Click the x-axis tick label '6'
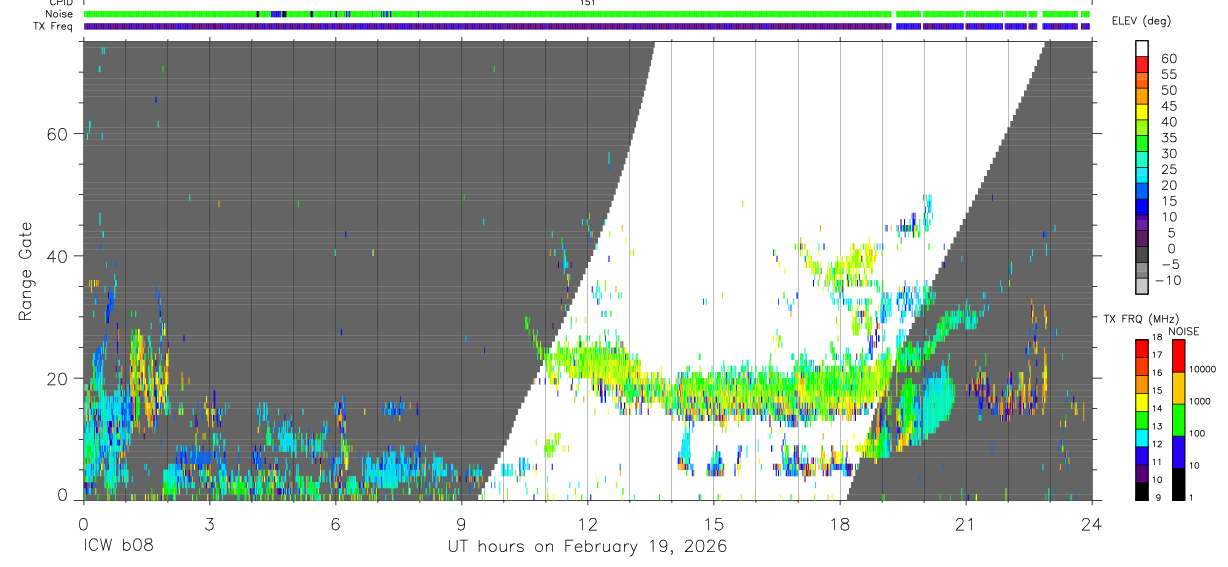This screenshot has width=1228, height=567. [335, 523]
